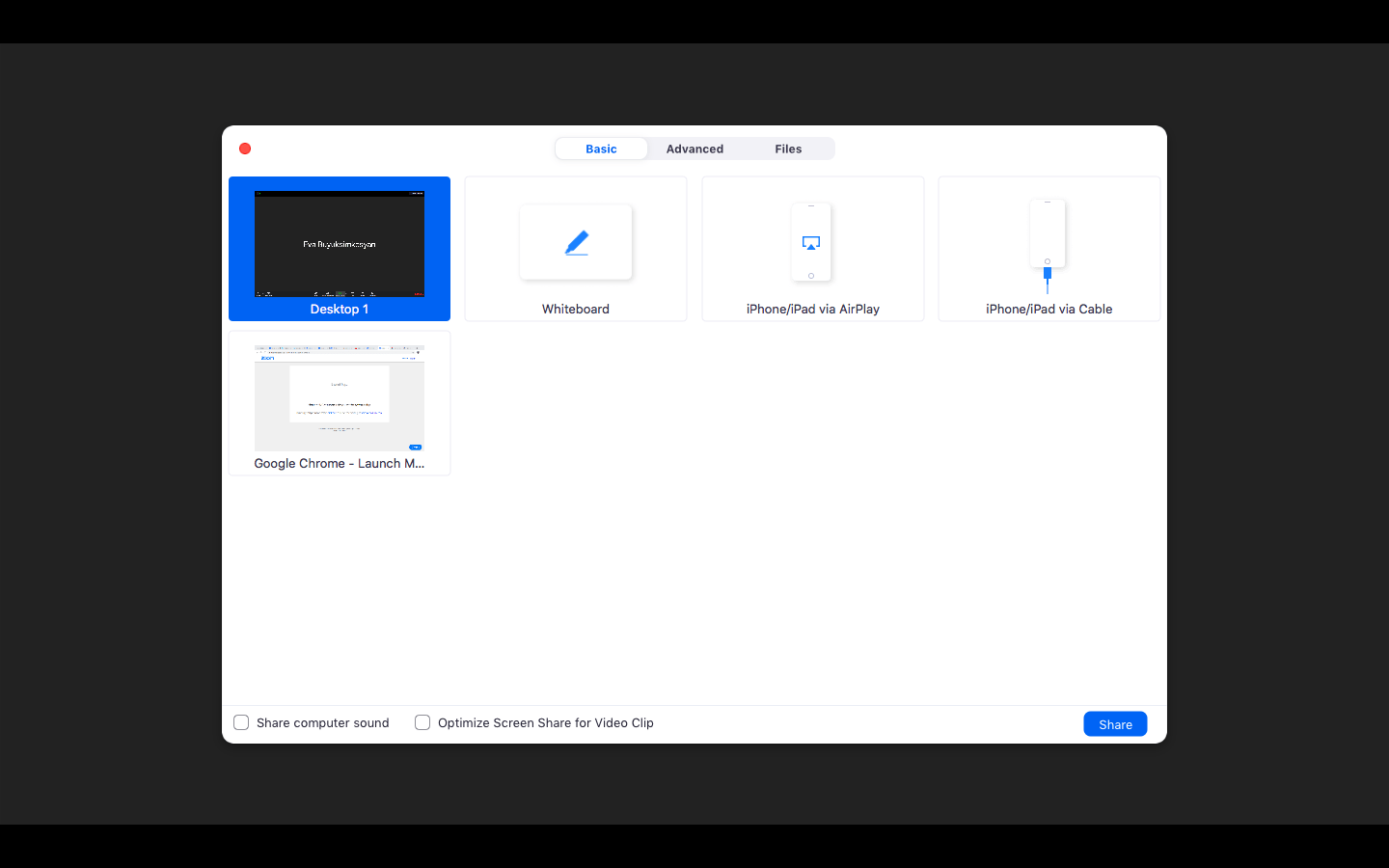The image size is (1389, 868).
Task: Choose the iPhone/iPad via Cable device icon
Action: pos(1048,246)
